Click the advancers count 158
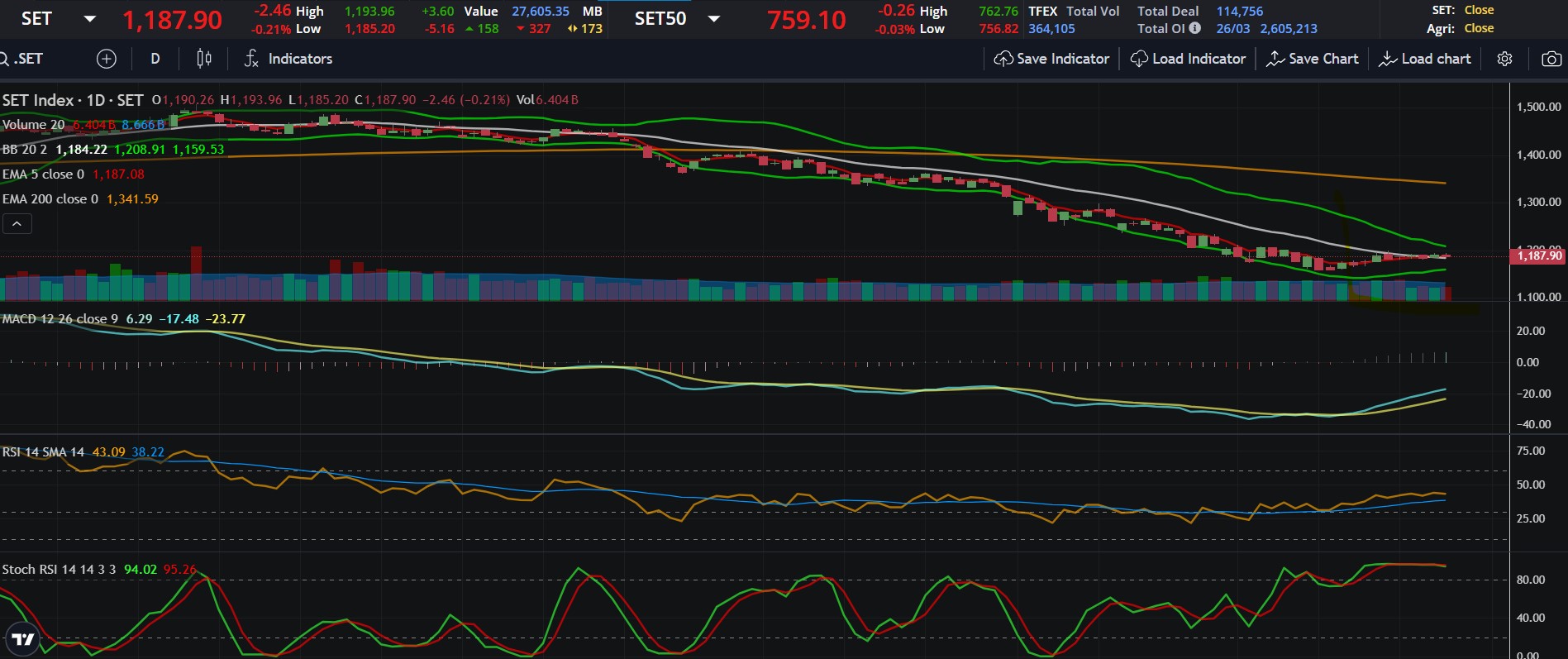Screen dimensions: 1568x659 (x=489, y=29)
